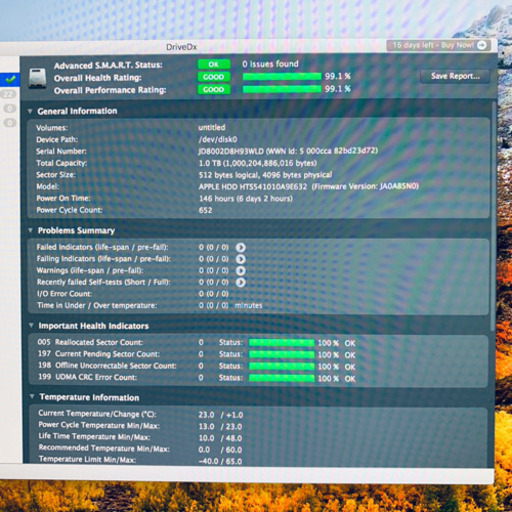Collapse the Problems Summary section
512x512 pixels.
30,230
